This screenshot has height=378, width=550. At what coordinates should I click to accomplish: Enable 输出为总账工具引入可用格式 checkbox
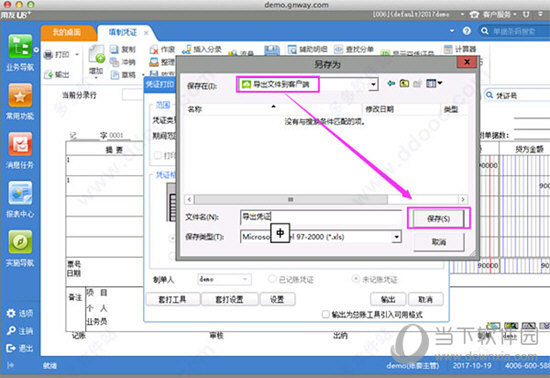click(326, 314)
